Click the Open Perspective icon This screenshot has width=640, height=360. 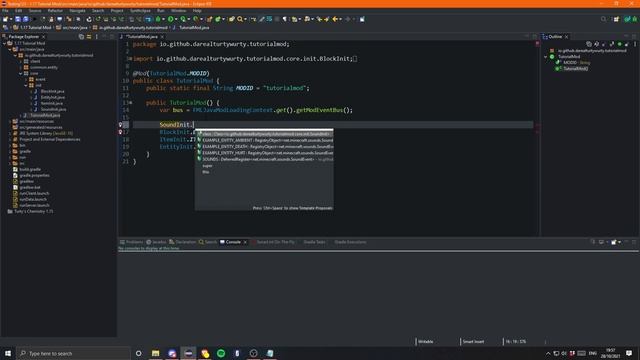(x=616, y=19)
